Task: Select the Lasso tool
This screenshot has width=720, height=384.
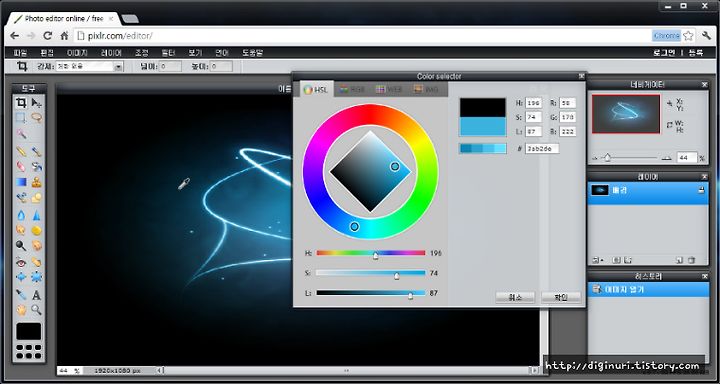Action: pos(37,118)
